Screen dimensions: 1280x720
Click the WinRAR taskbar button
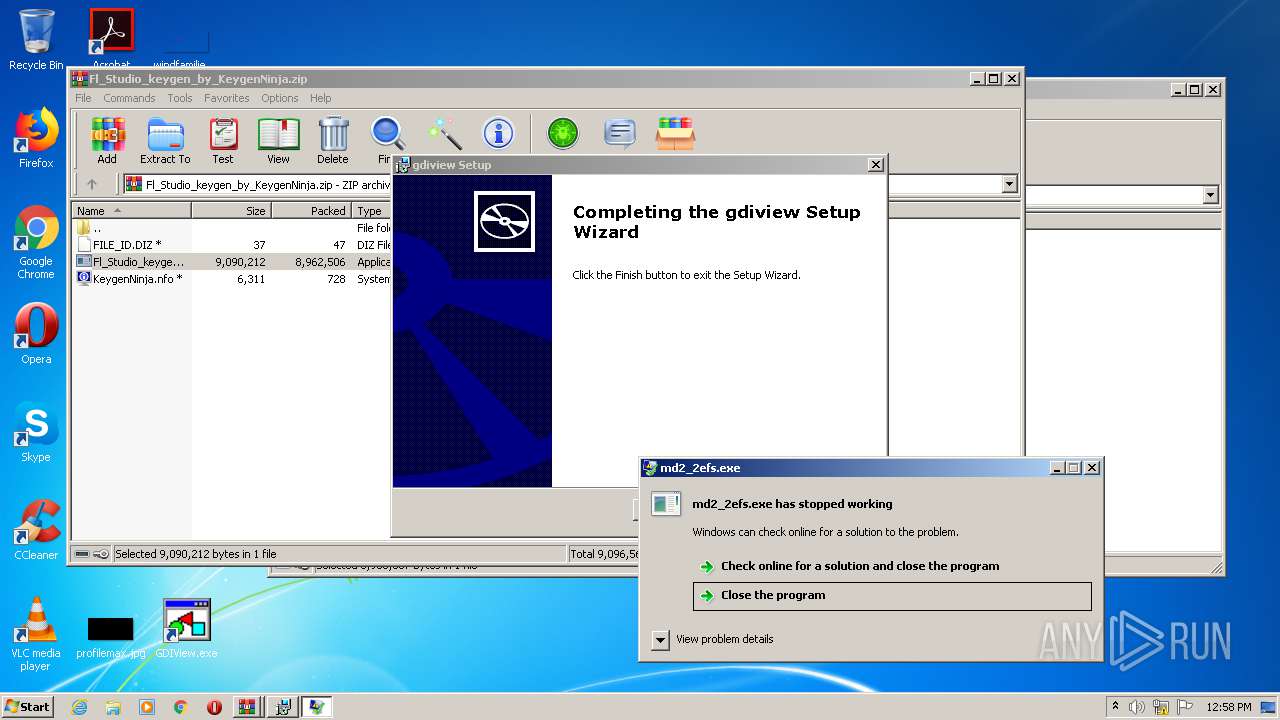coord(247,707)
